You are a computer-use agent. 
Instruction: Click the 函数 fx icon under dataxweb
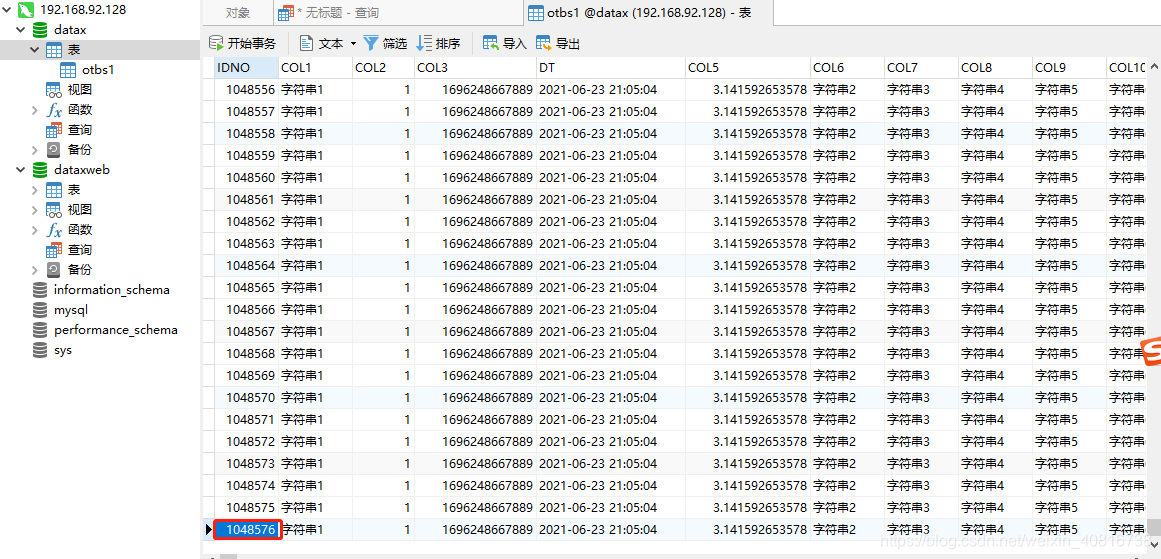pyautogui.click(x=54, y=230)
